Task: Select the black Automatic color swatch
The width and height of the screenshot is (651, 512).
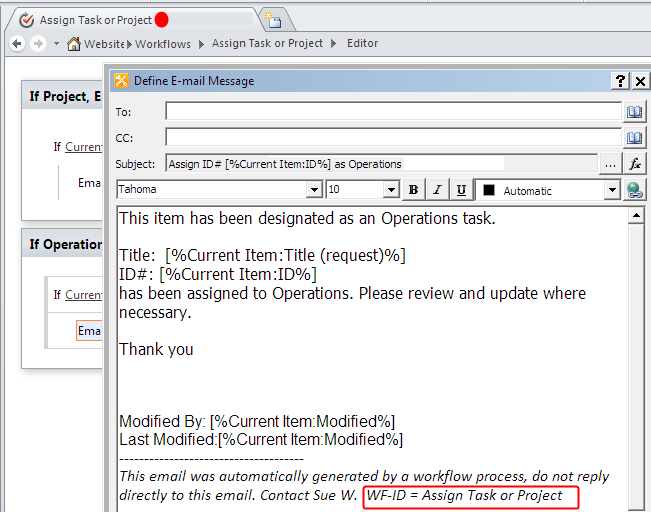Action: tap(489, 190)
